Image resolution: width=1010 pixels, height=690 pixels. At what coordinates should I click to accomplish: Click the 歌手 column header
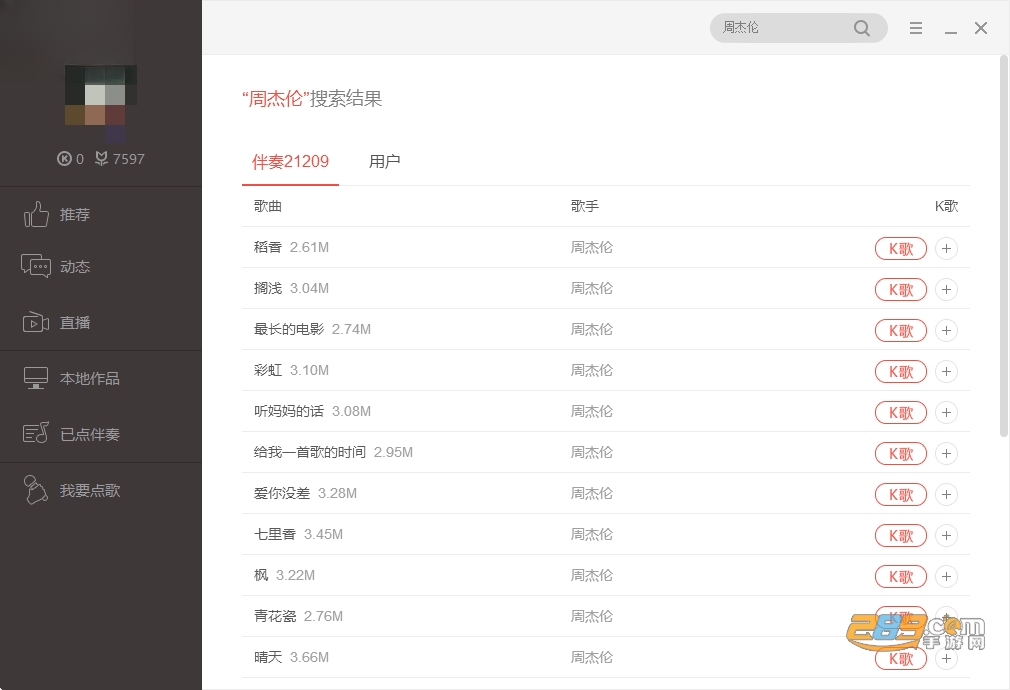[585, 206]
